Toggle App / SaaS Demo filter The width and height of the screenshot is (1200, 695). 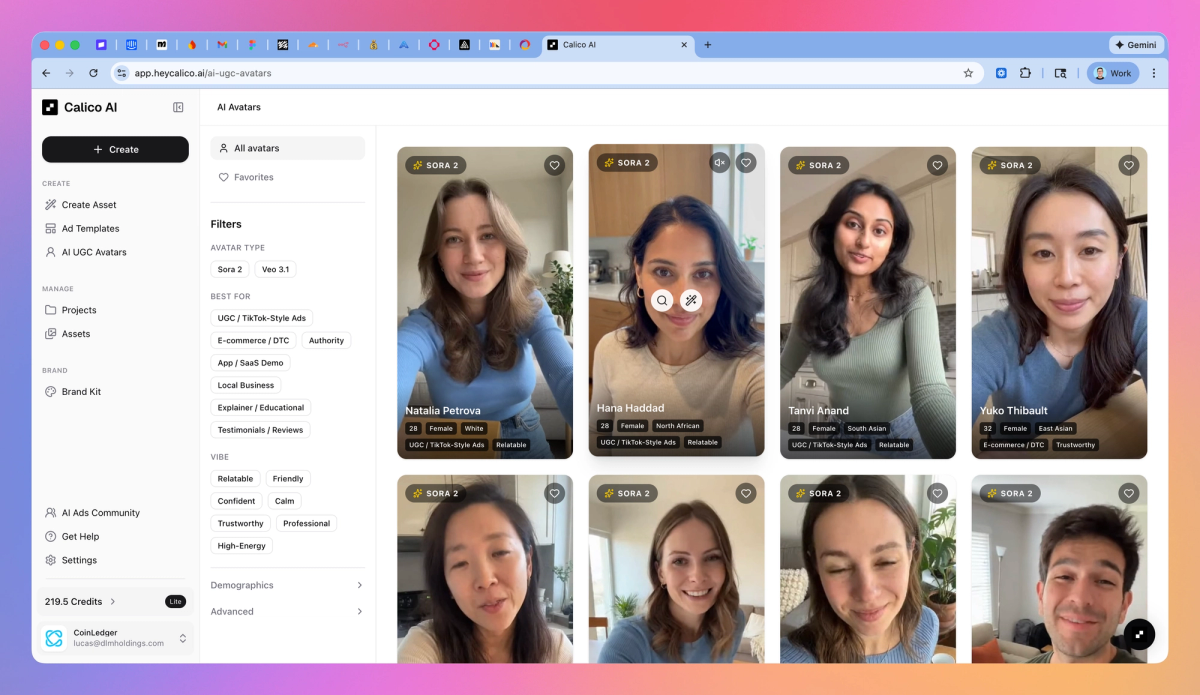[251, 363]
